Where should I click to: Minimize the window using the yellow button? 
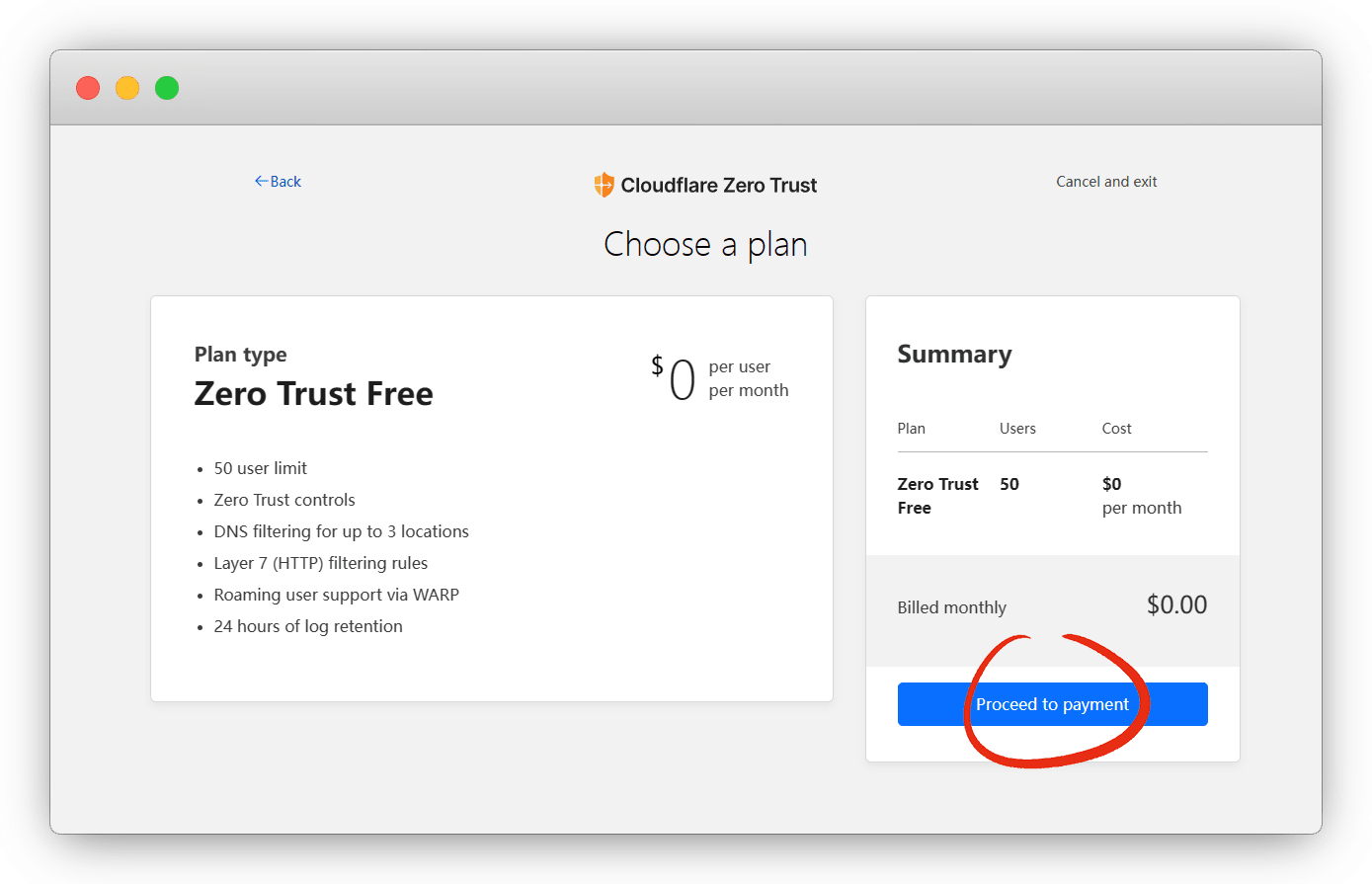[x=127, y=88]
